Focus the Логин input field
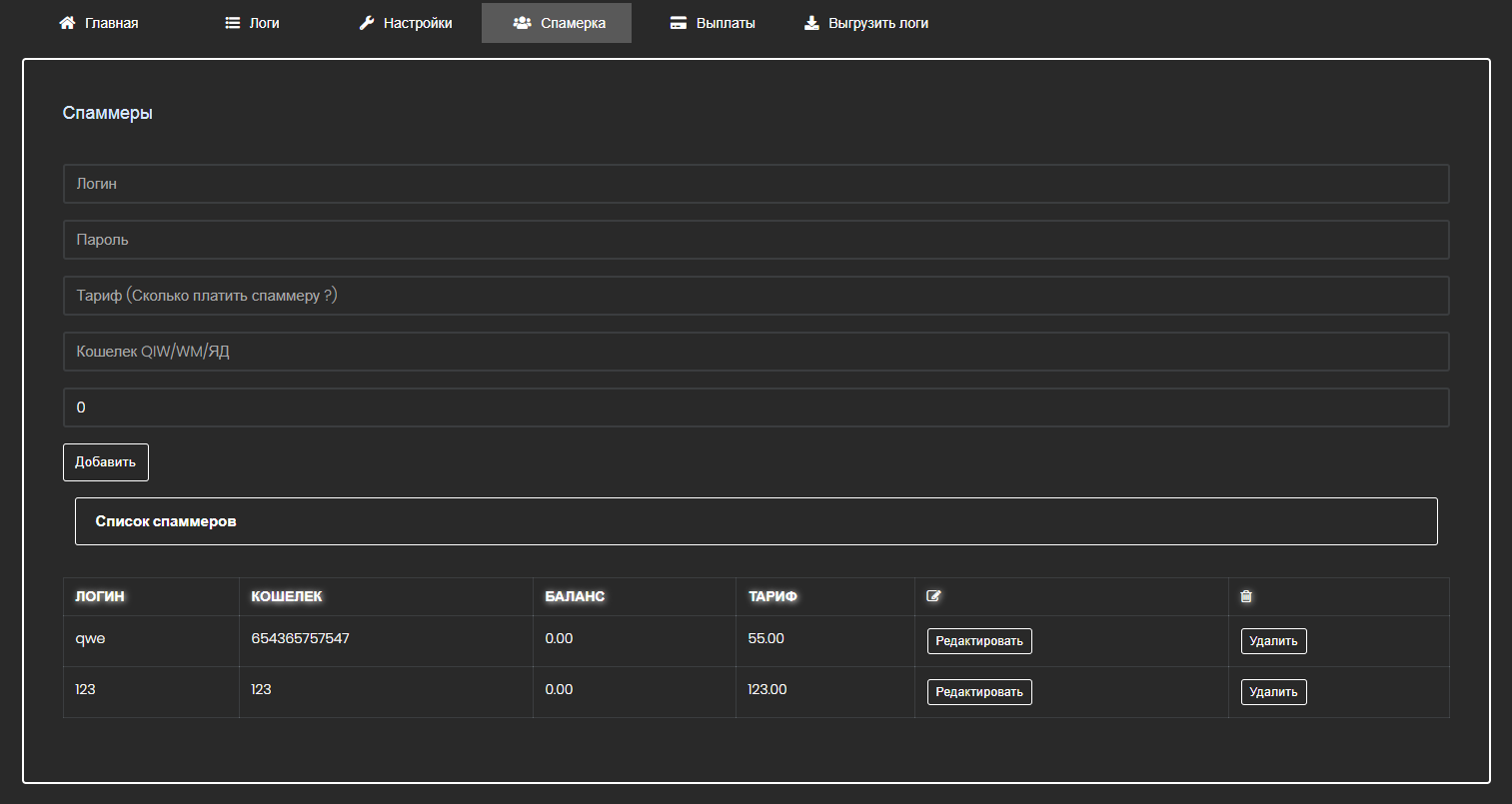 click(x=756, y=184)
